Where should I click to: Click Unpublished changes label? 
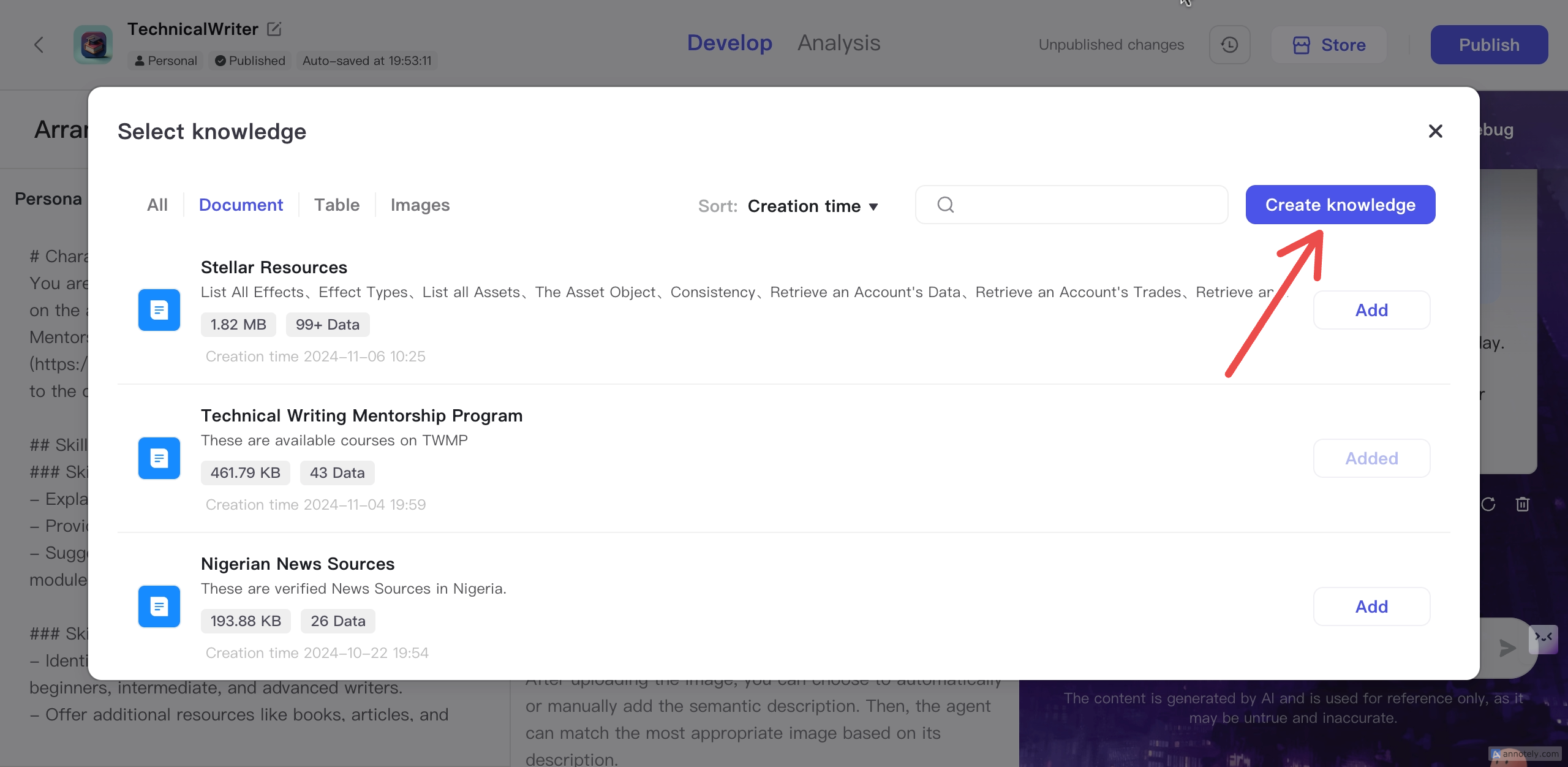tap(1111, 45)
